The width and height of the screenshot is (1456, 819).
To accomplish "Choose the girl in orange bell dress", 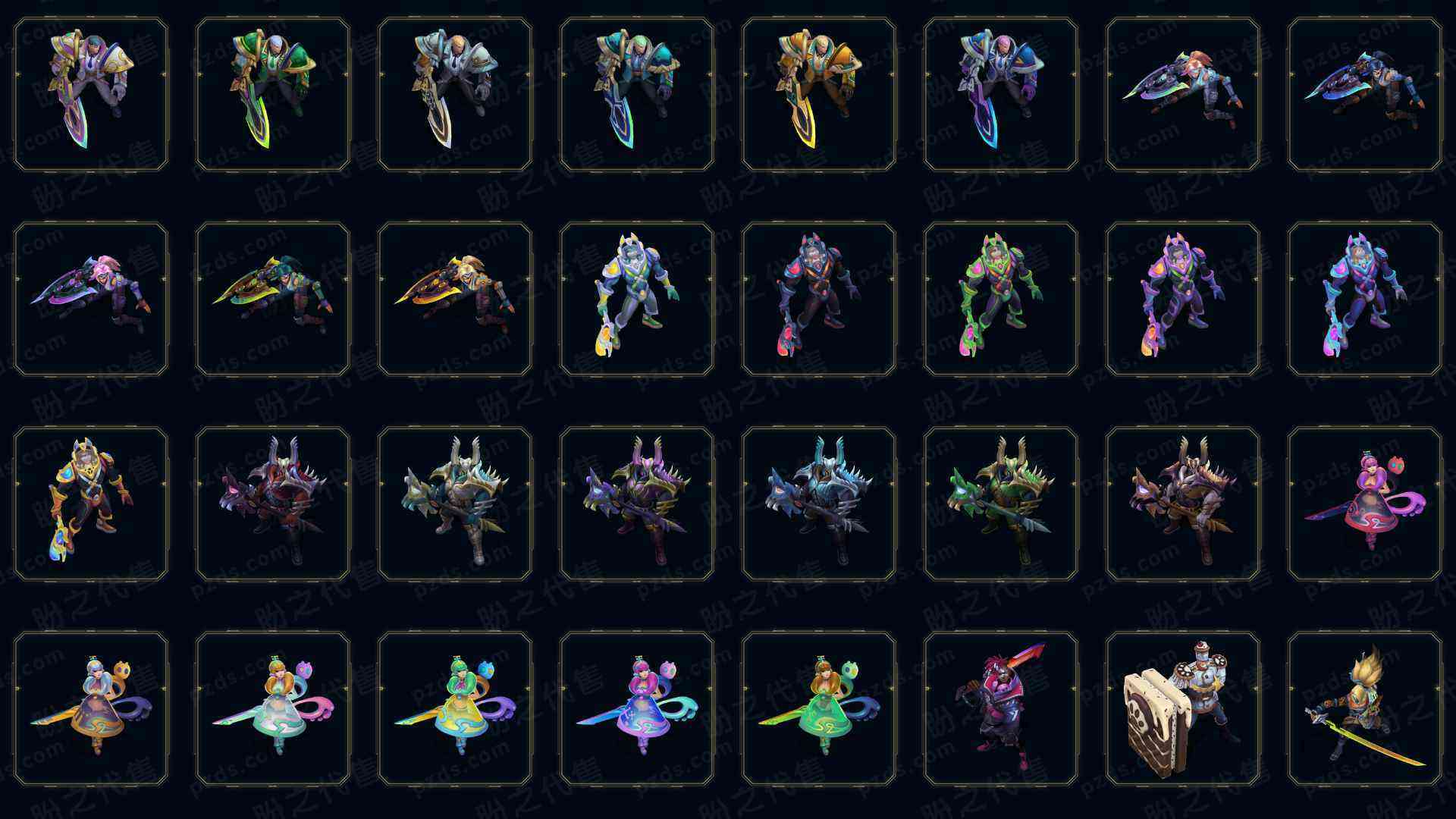I will [x=91, y=709].
